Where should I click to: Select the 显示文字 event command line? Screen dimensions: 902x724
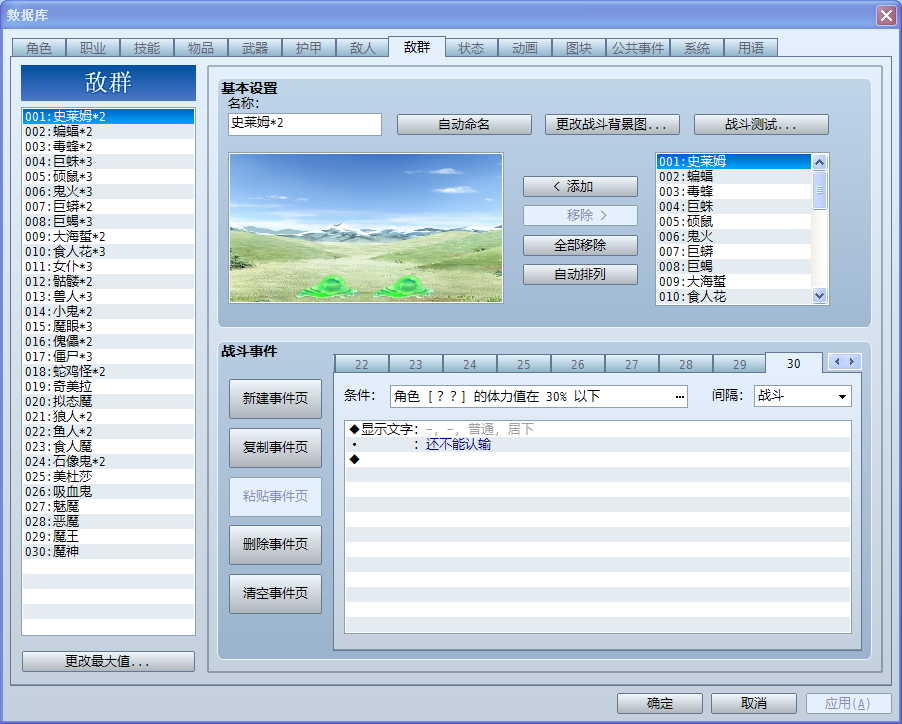tap(598, 429)
